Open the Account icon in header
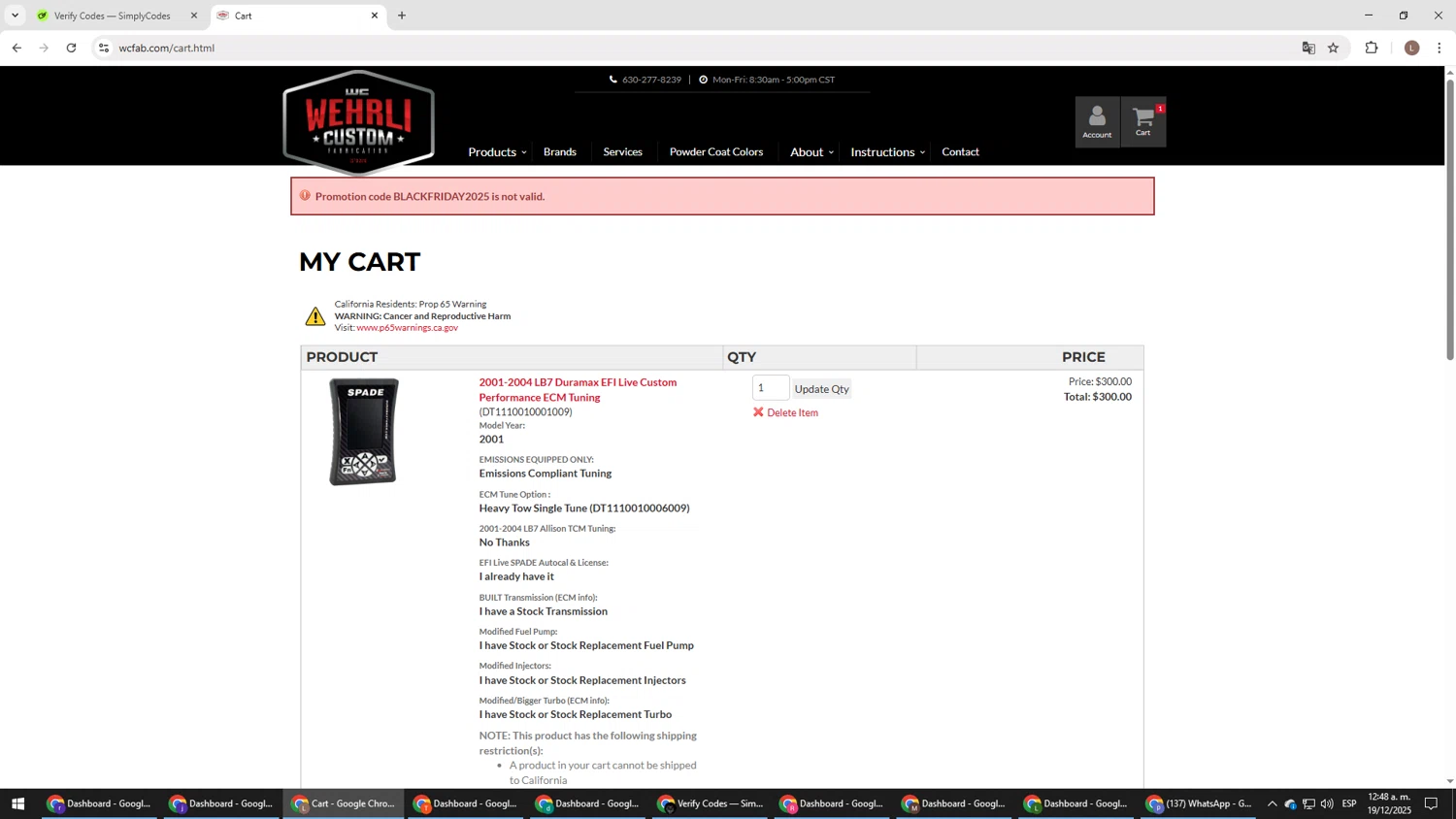The width and height of the screenshot is (1456, 819). click(1097, 121)
